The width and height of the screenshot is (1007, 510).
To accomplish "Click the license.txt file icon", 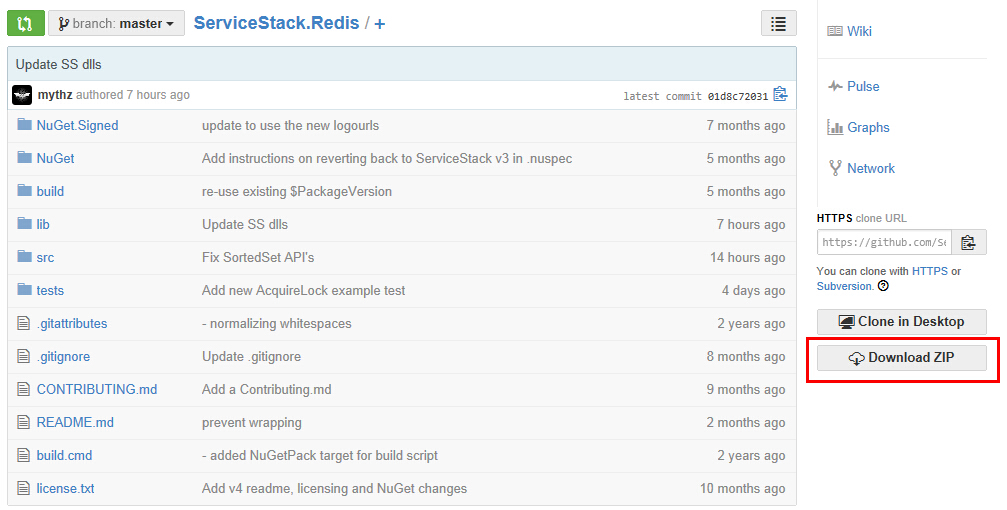I will (x=24, y=488).
